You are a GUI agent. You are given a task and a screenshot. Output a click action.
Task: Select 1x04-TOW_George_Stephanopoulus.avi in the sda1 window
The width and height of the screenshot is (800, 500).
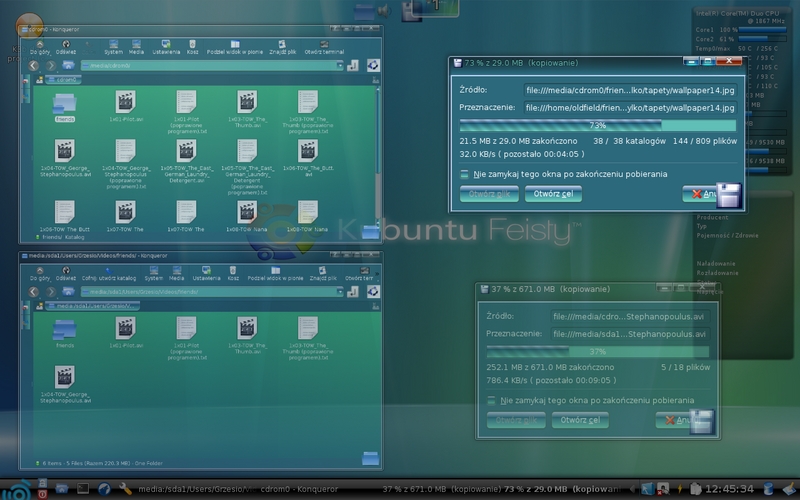[65, 384]
